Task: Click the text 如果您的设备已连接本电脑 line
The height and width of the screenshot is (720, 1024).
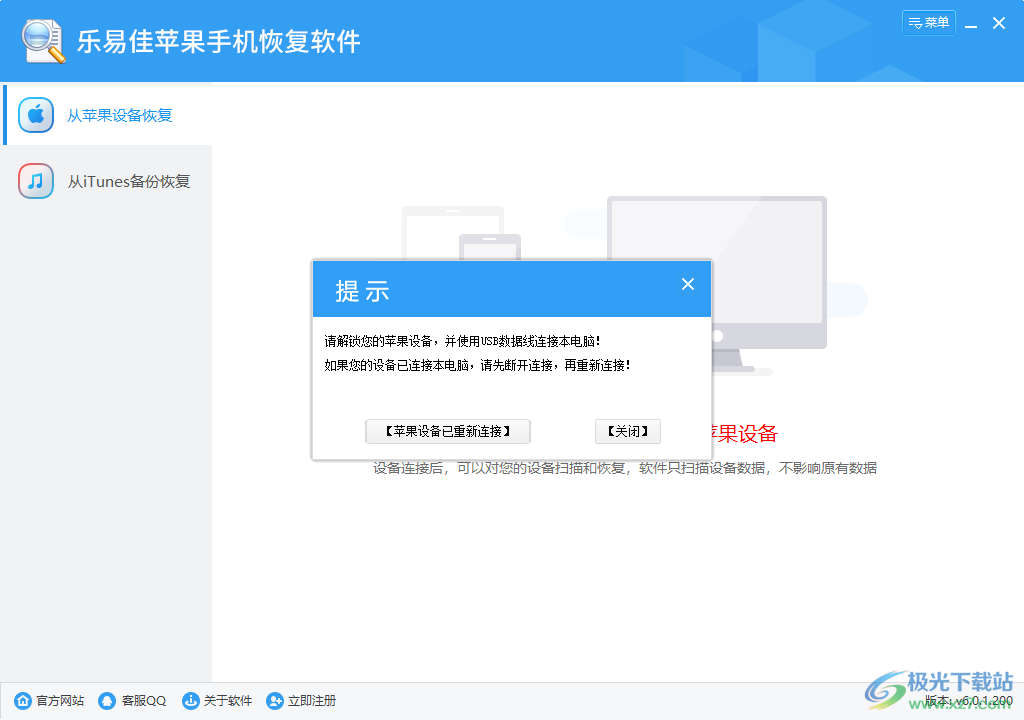Action: pyautogui.click(x=477, y=365)
